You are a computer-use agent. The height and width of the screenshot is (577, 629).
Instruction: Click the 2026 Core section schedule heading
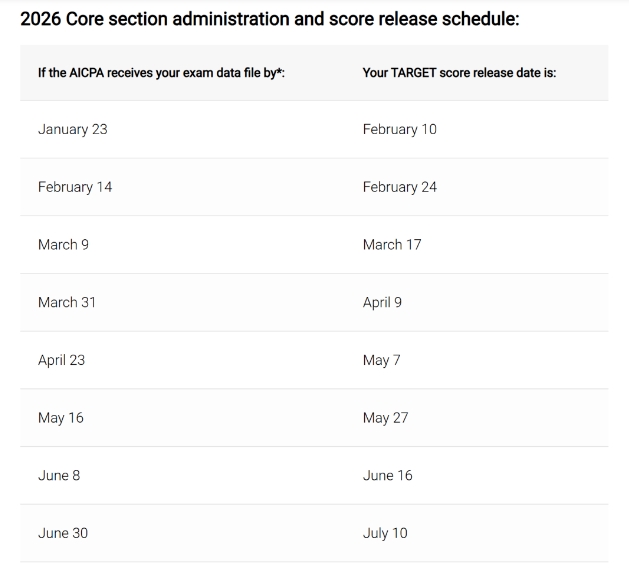pos(270,19)
